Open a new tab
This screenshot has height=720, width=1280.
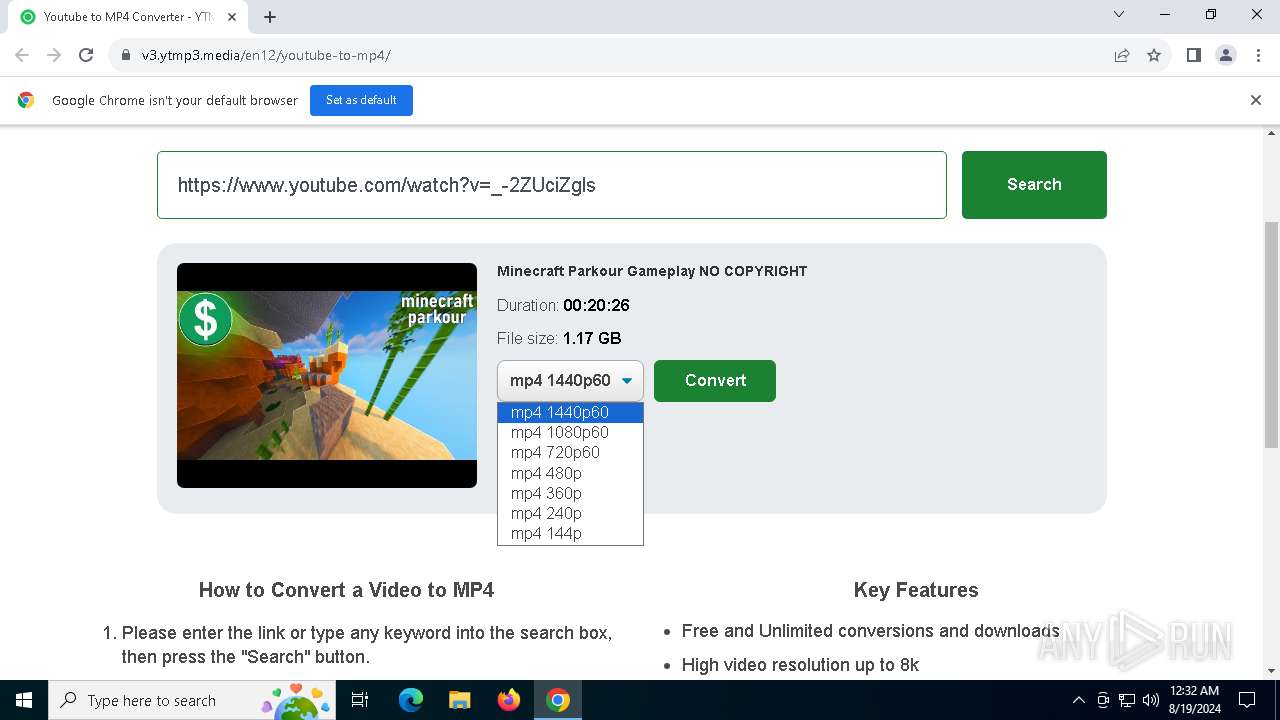point(270,17)
